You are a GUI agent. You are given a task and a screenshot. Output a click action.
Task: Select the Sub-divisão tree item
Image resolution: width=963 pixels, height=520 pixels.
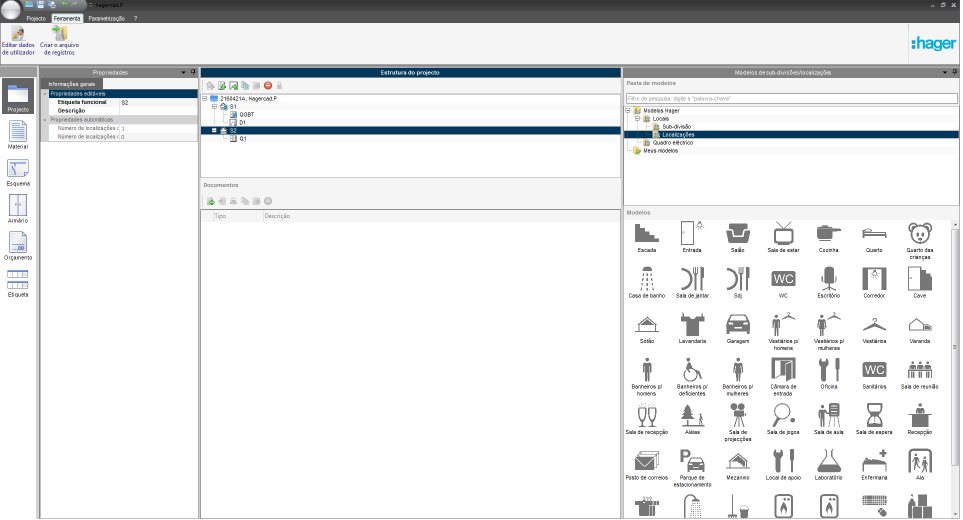pyautogui.click(x=676, y=126)
